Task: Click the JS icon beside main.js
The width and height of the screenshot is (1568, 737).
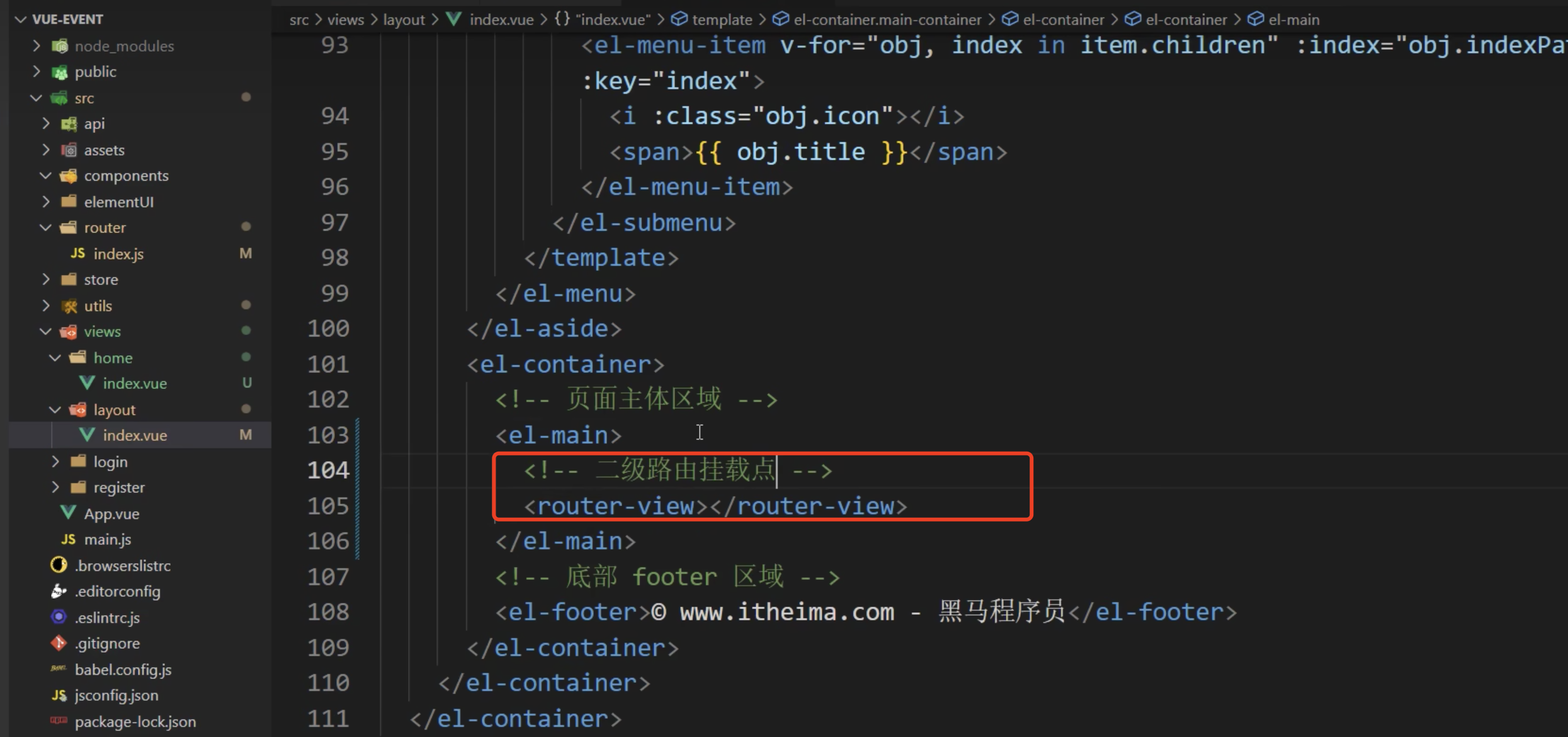Action: [x=68, y=539]
